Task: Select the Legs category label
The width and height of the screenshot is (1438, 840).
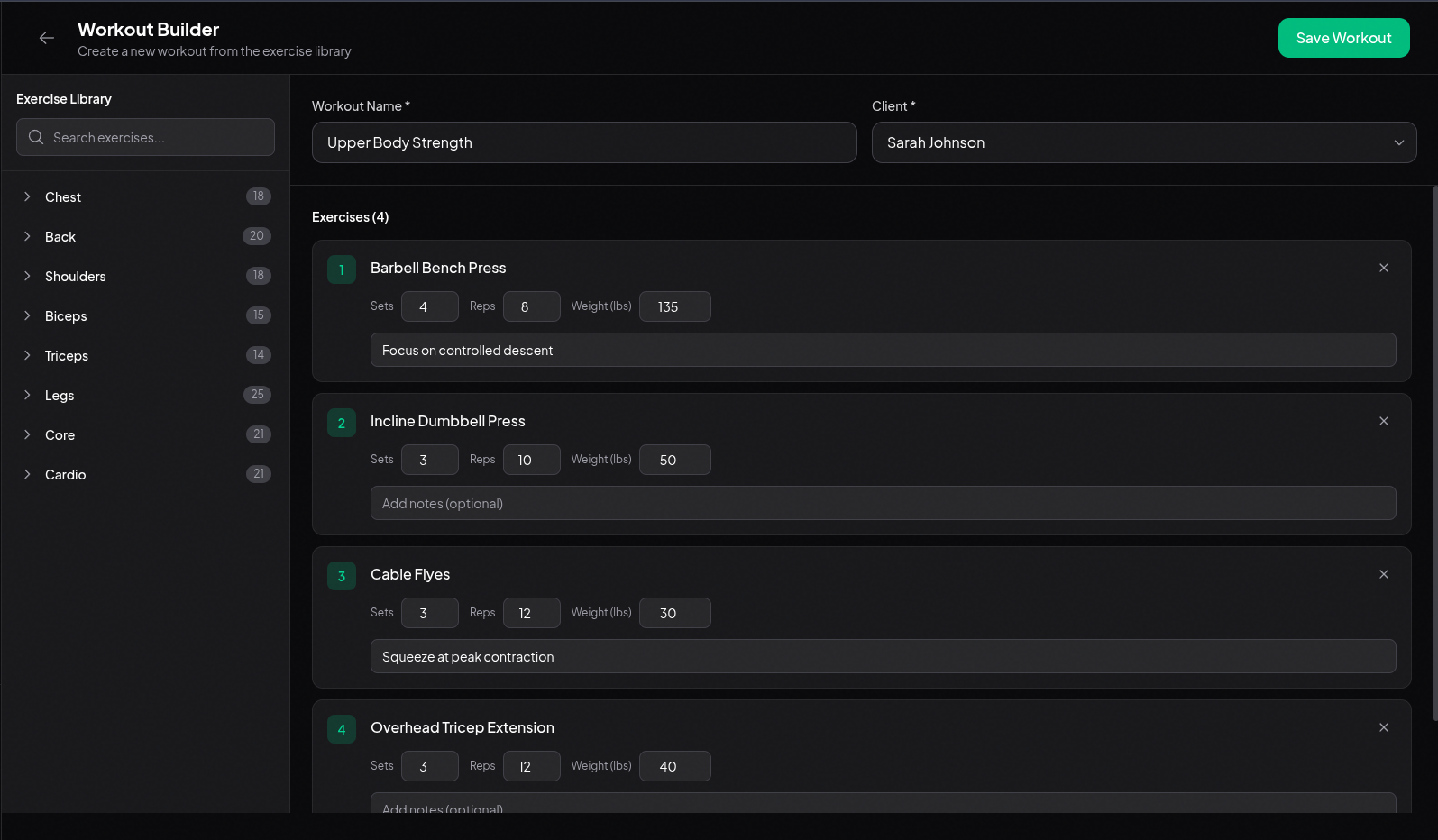Action: (x=60, y=395)
